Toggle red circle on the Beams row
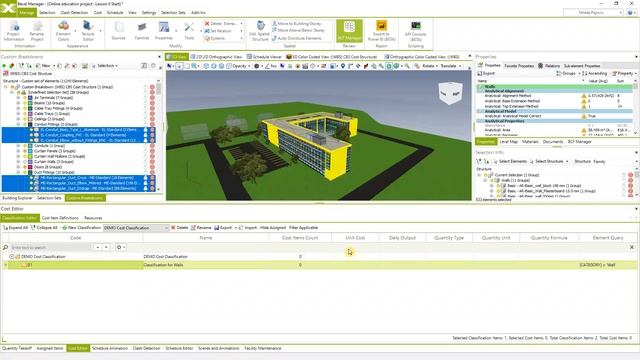The image size is (640, 360). click(x=152, y=103)
